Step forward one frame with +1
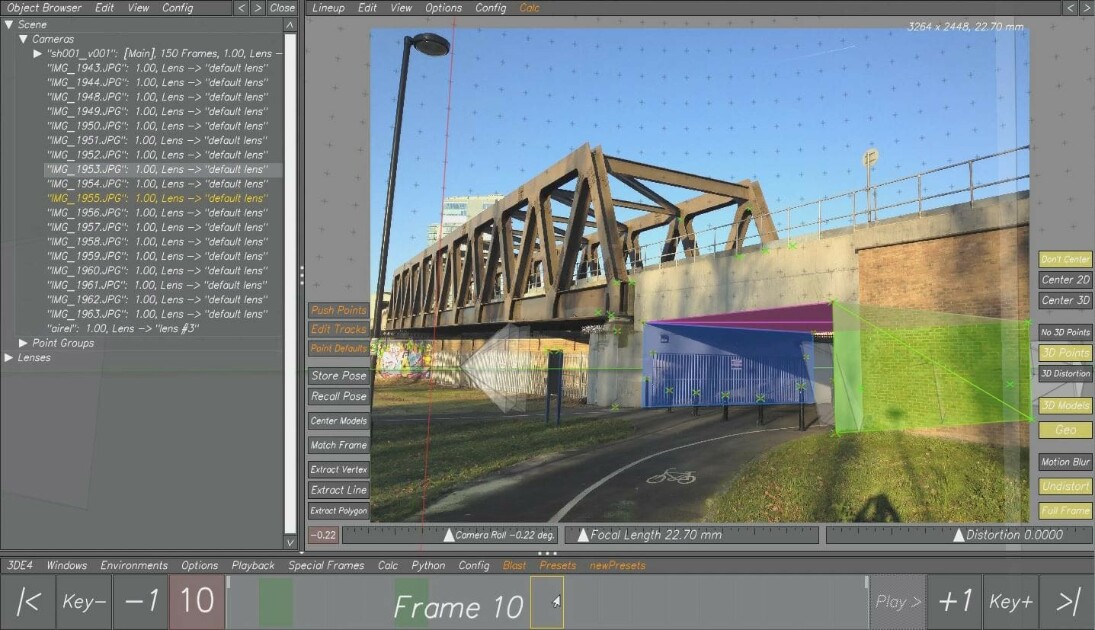1095x630 pixels. click(x=955, y=601)
